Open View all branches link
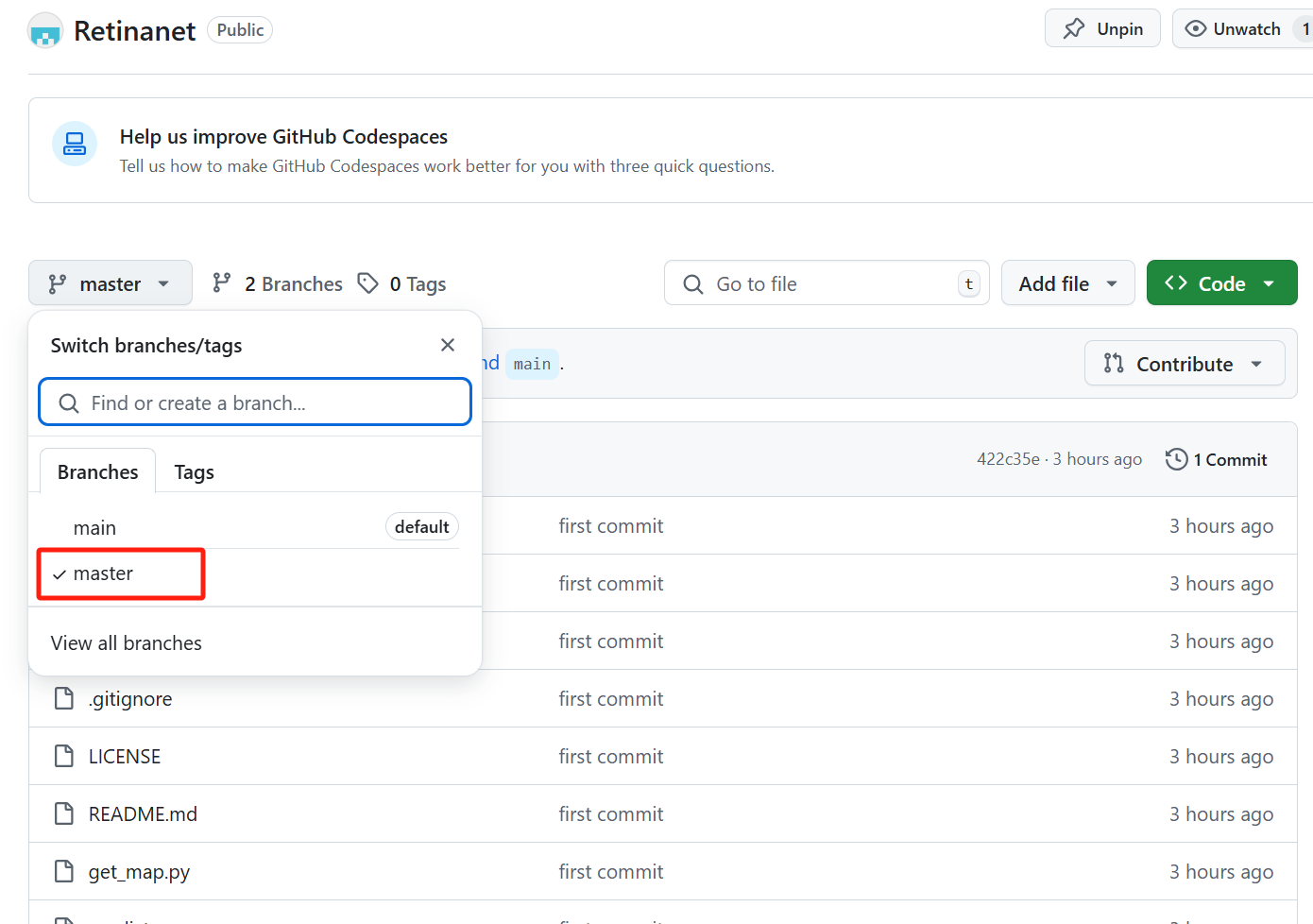 click(x=127, y=643)
